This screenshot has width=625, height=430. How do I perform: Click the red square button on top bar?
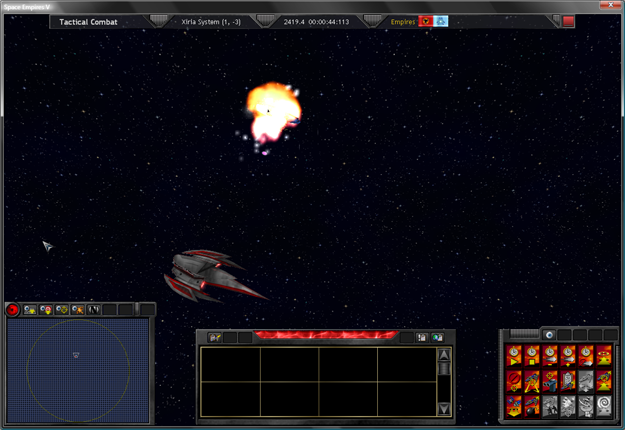tap(568, 22)
